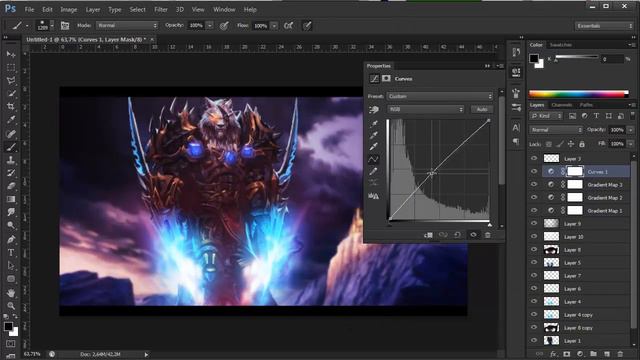Pick the black point eyedropper in Curves
The width and height of the screenshot is (640, 360).
[373, 124]
